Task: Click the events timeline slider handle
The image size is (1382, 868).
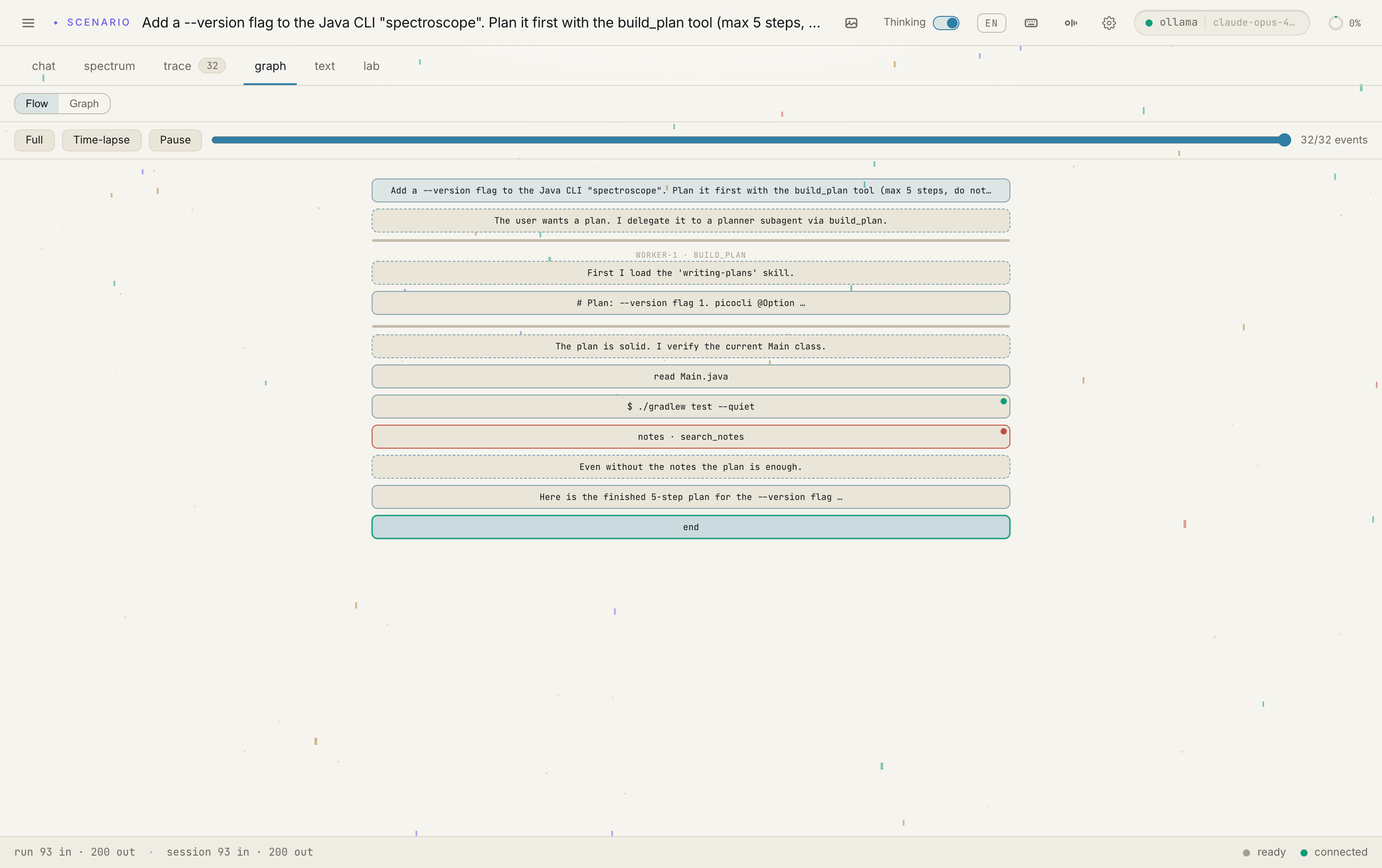Action: pyautogui.click(x=1285, y=140)
